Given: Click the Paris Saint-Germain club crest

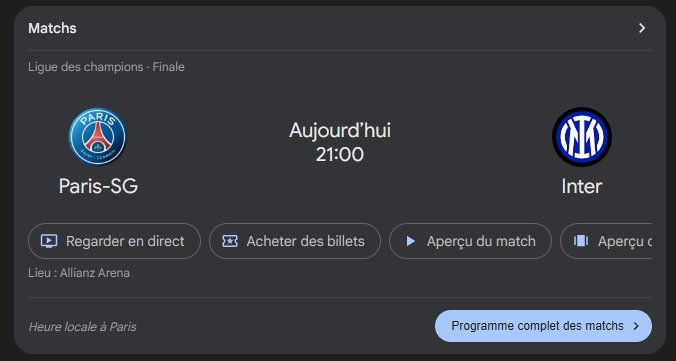Looking at the screenshot, I should pos(98,136).
